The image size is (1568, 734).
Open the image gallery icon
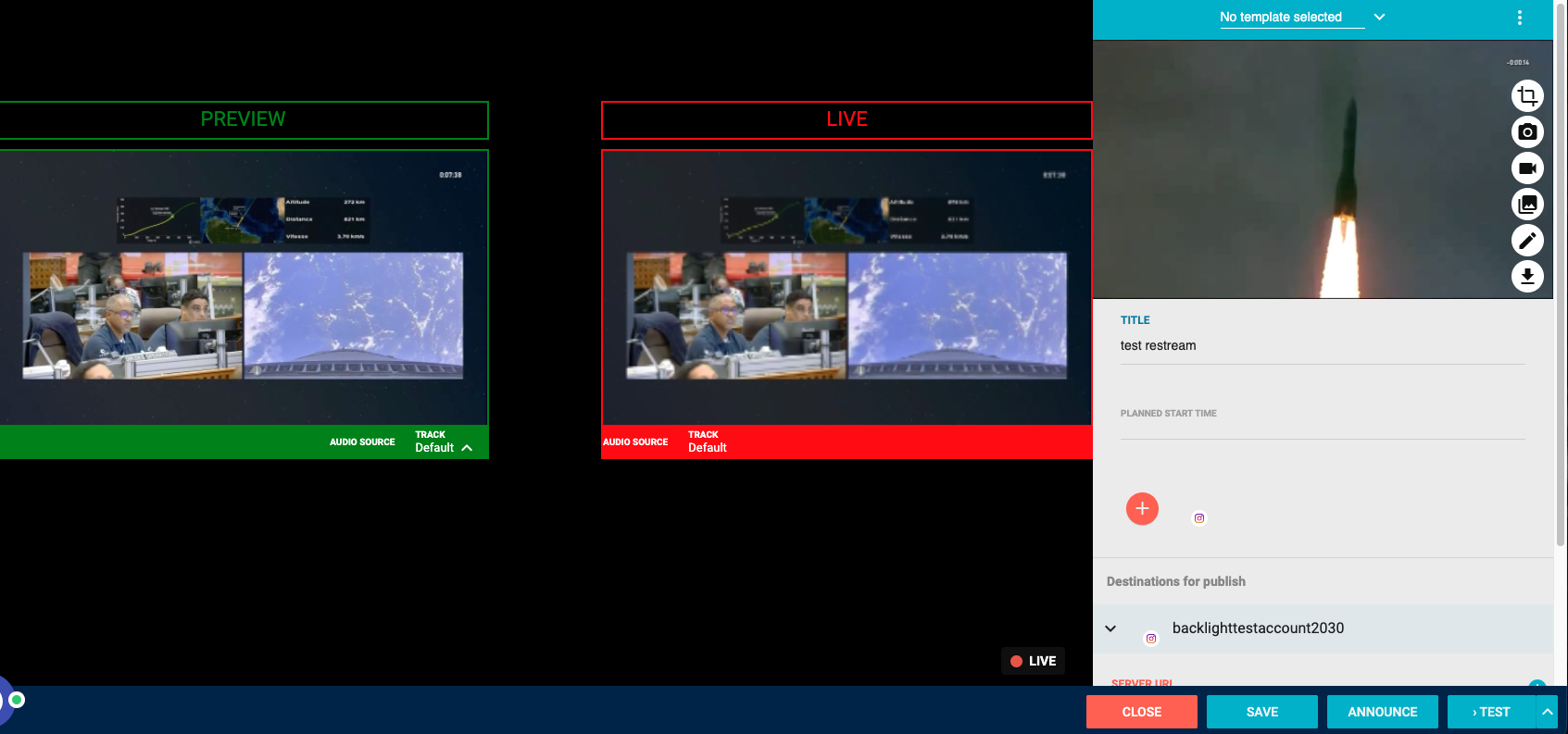pos(1527,205)
